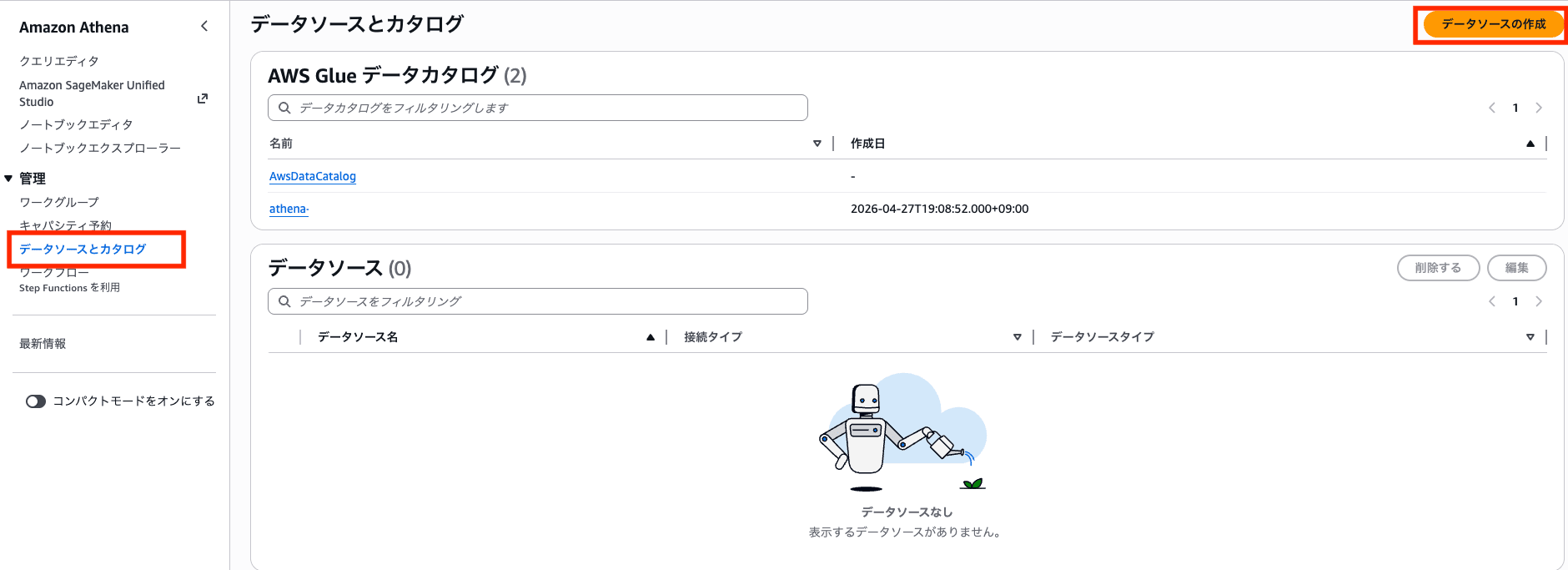Go to previous page of Glue catalogs
1568x570 pixels.
pyautogui.click(x=1492, y=108)
